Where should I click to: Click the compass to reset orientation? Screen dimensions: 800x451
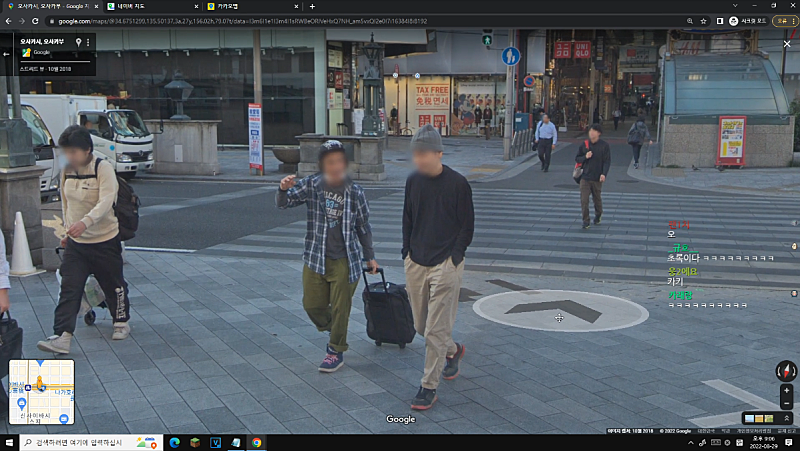point(786,371)
